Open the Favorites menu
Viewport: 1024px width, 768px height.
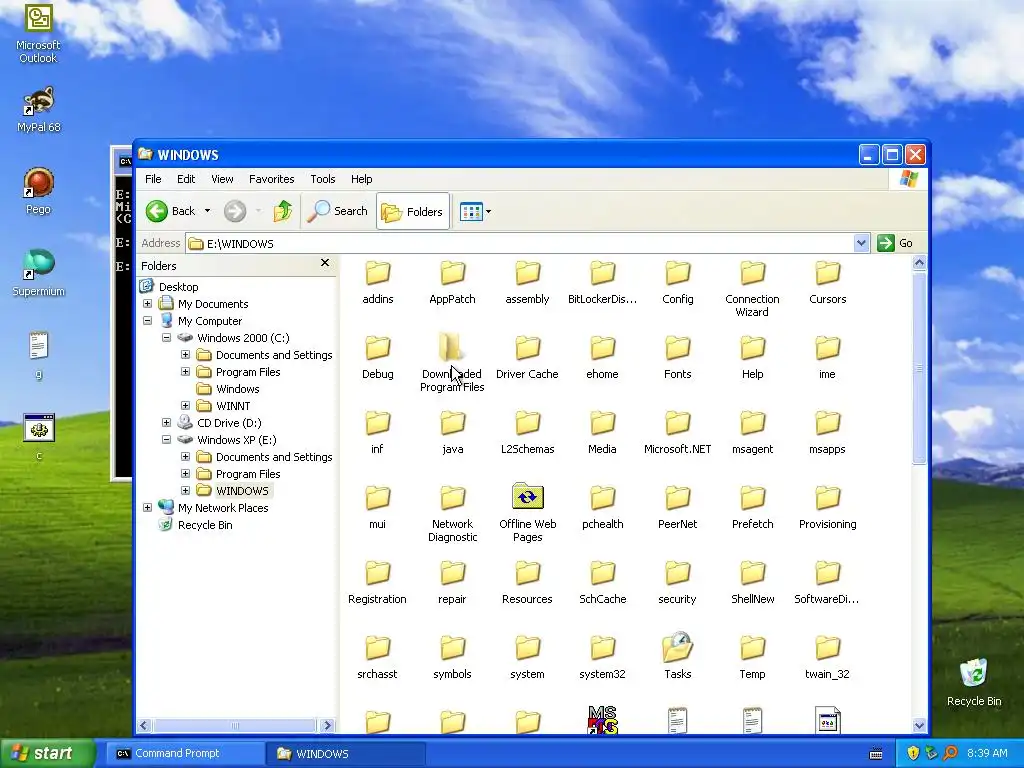[271, 179]
